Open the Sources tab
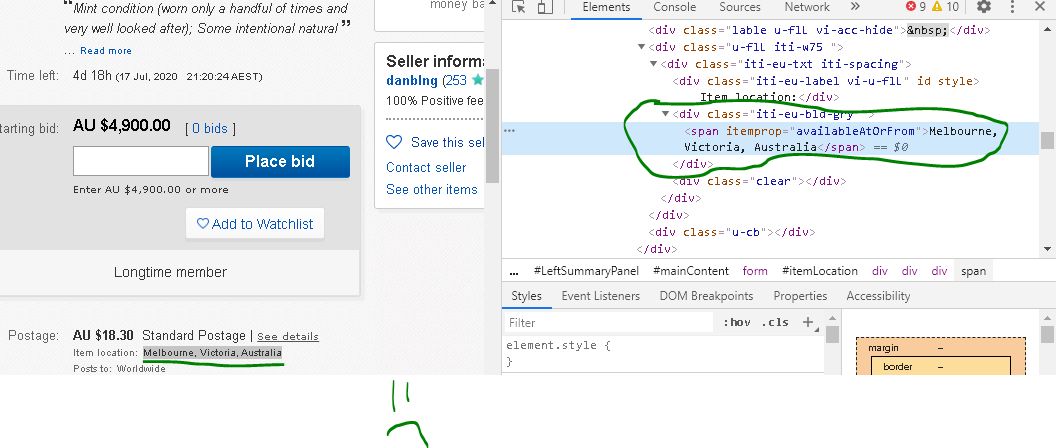Screen dimensions: 1056x448 point(739,7)
